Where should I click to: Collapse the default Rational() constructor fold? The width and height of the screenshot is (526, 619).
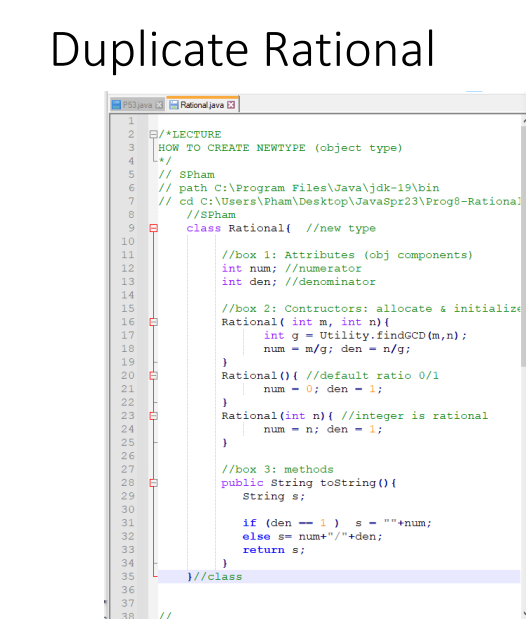tap(154, 376)
